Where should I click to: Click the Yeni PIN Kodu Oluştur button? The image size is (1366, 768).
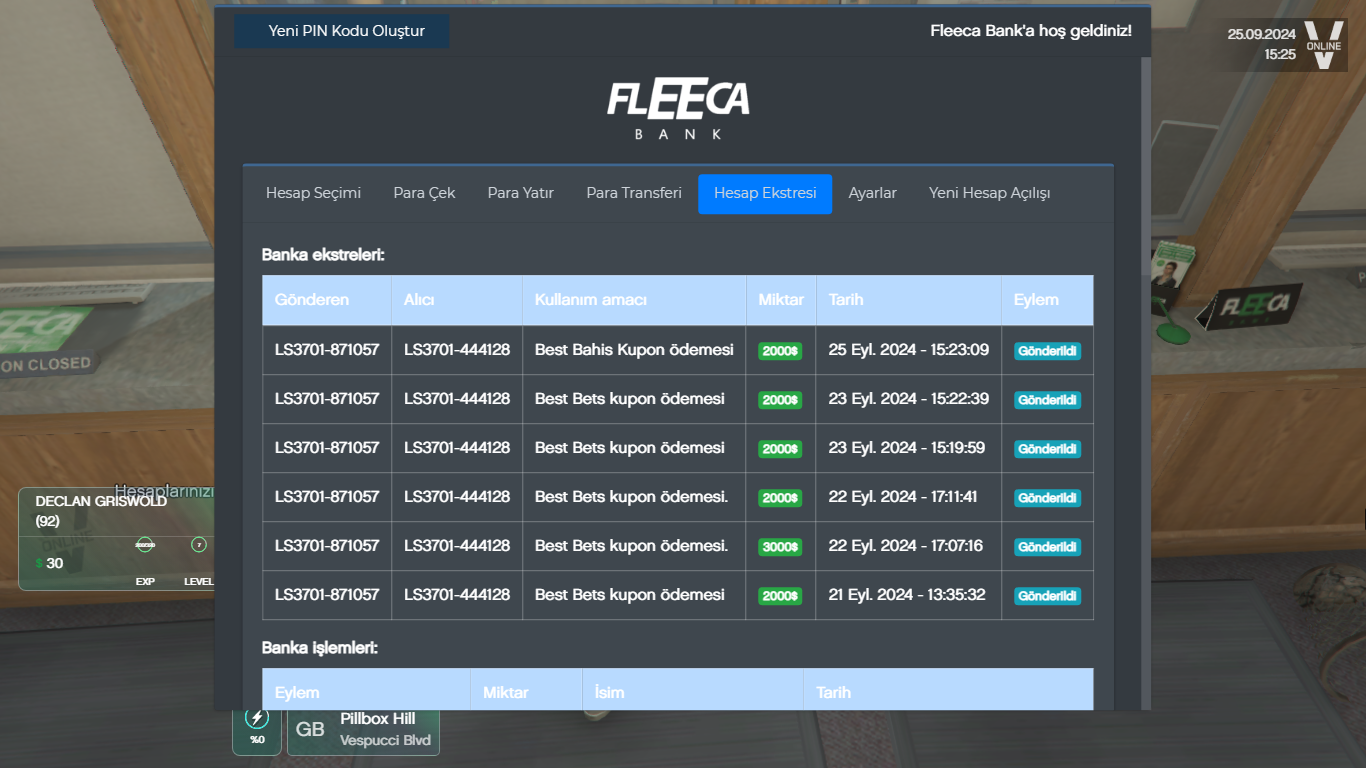[342, 31]
